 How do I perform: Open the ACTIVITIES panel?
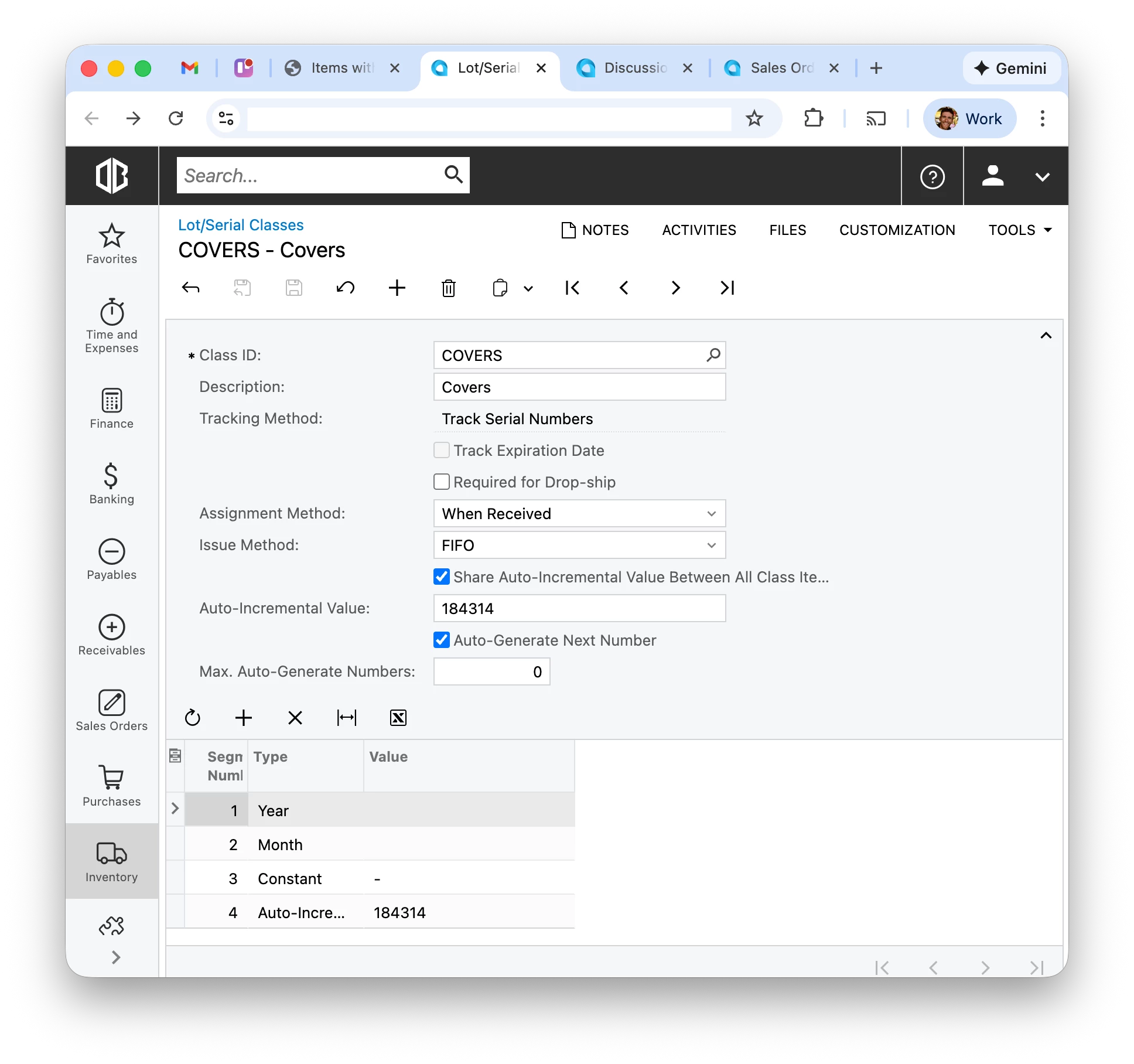tap(699, 230)
